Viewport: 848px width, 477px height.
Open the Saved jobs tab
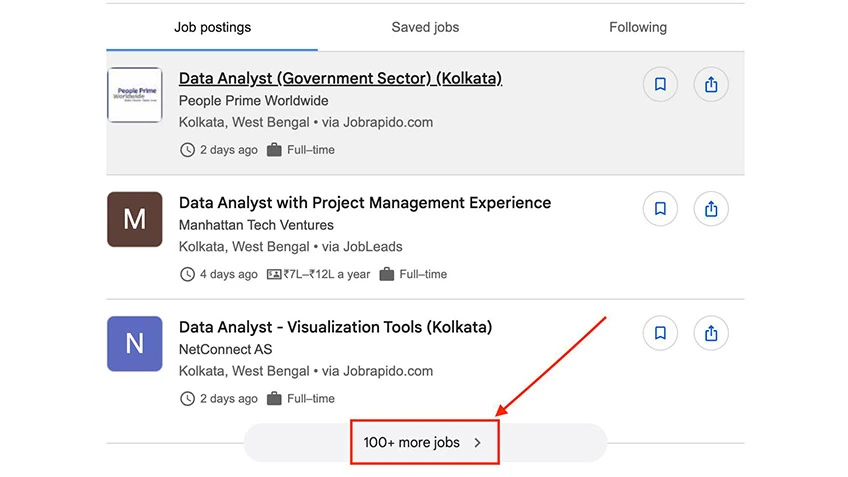[x=425, y=28]
